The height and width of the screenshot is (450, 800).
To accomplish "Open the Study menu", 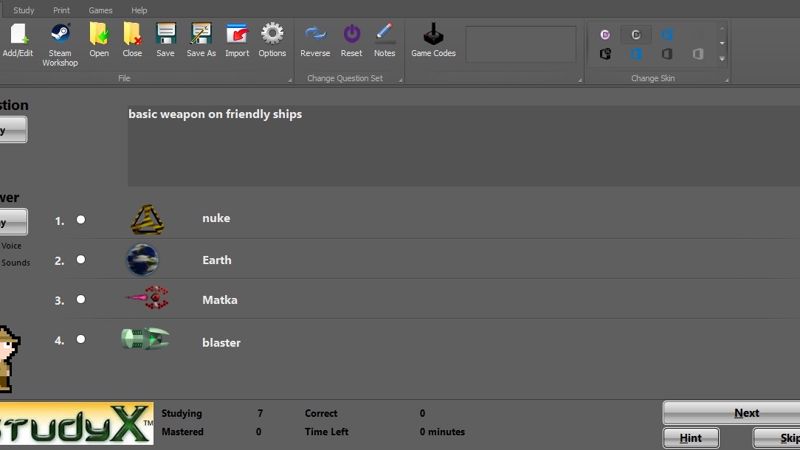I will pyautogui.click(x=23, y=10).
